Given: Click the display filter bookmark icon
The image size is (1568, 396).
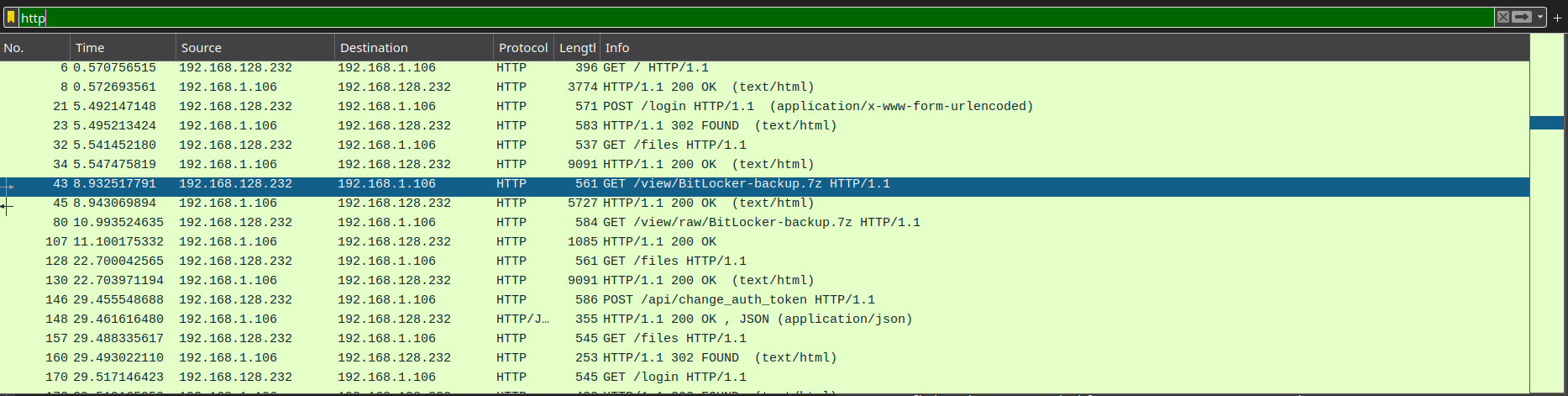Looking at the screenshot, I should [11, 17].
